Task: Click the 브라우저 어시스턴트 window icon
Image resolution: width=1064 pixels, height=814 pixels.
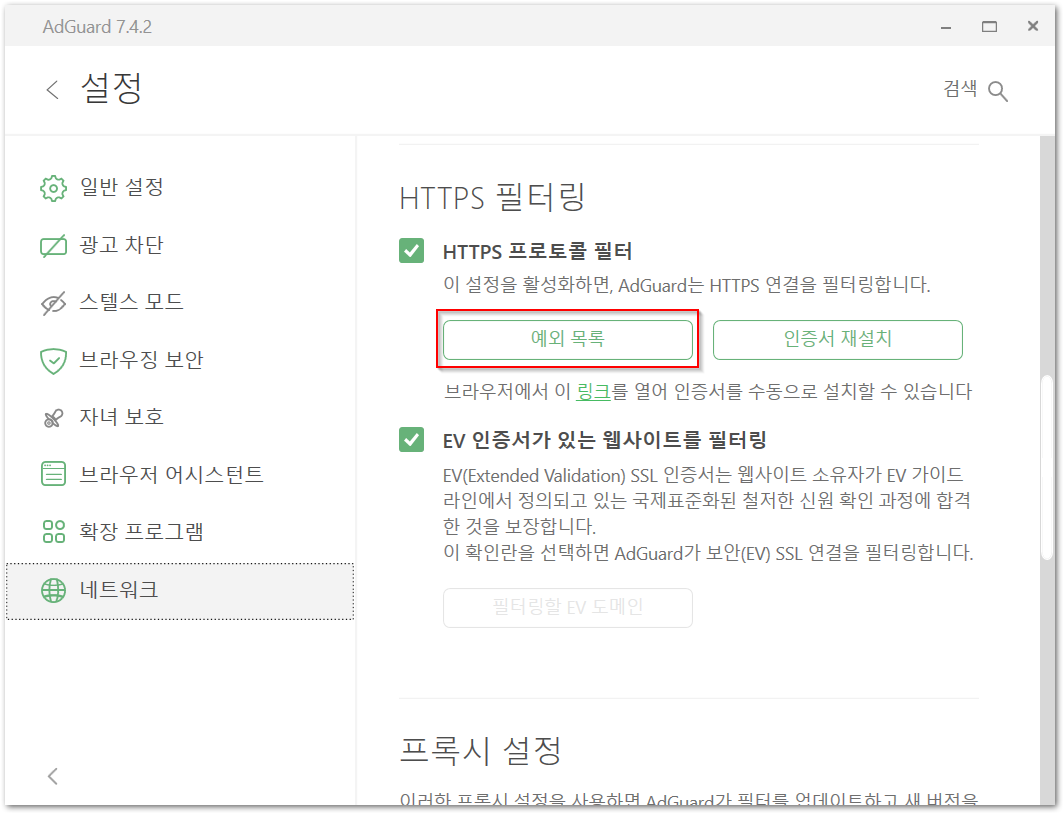Action: [54, 474]
